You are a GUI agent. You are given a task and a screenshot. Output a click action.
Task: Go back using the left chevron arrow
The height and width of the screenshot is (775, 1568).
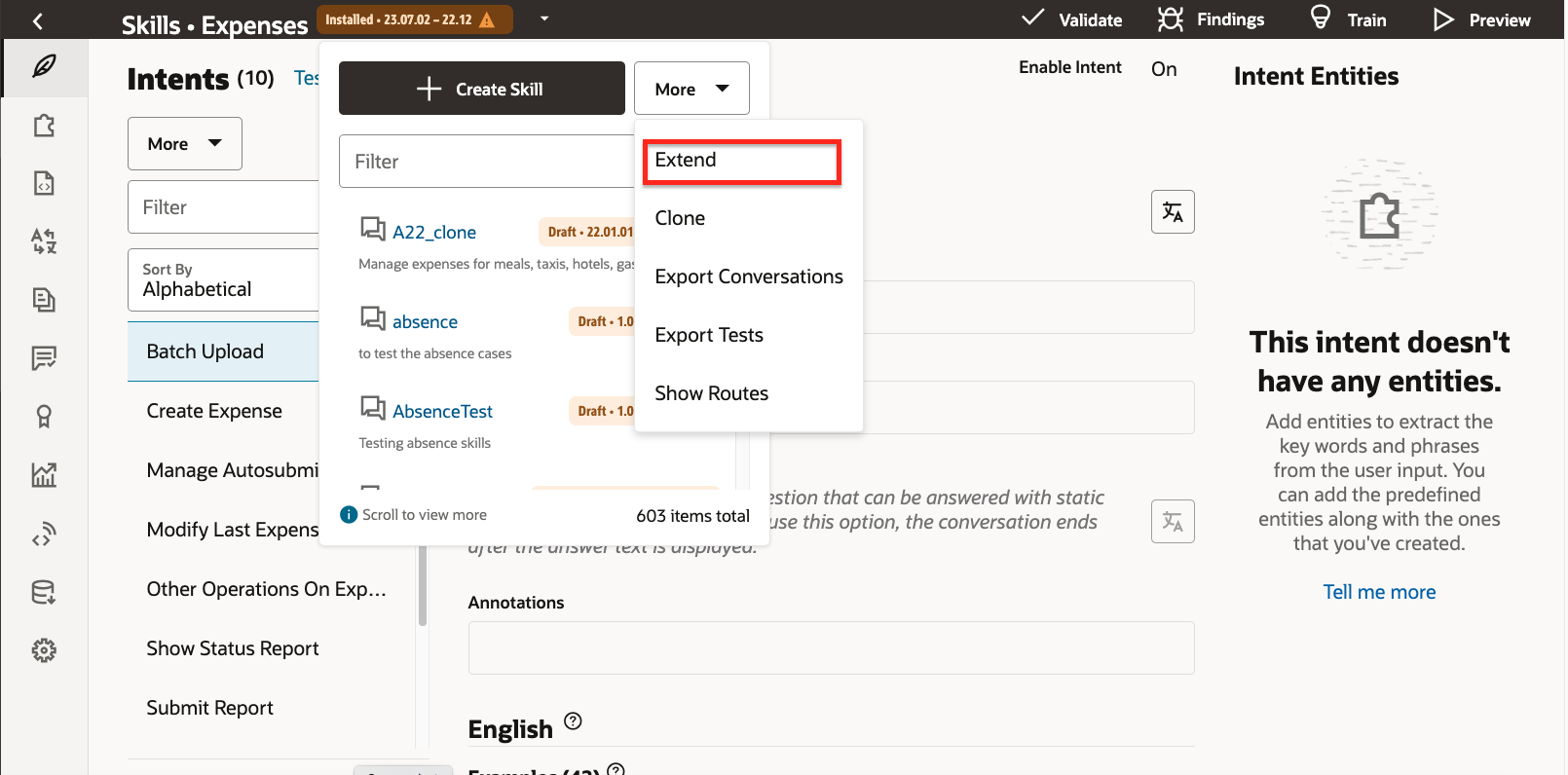coord(38,20)
